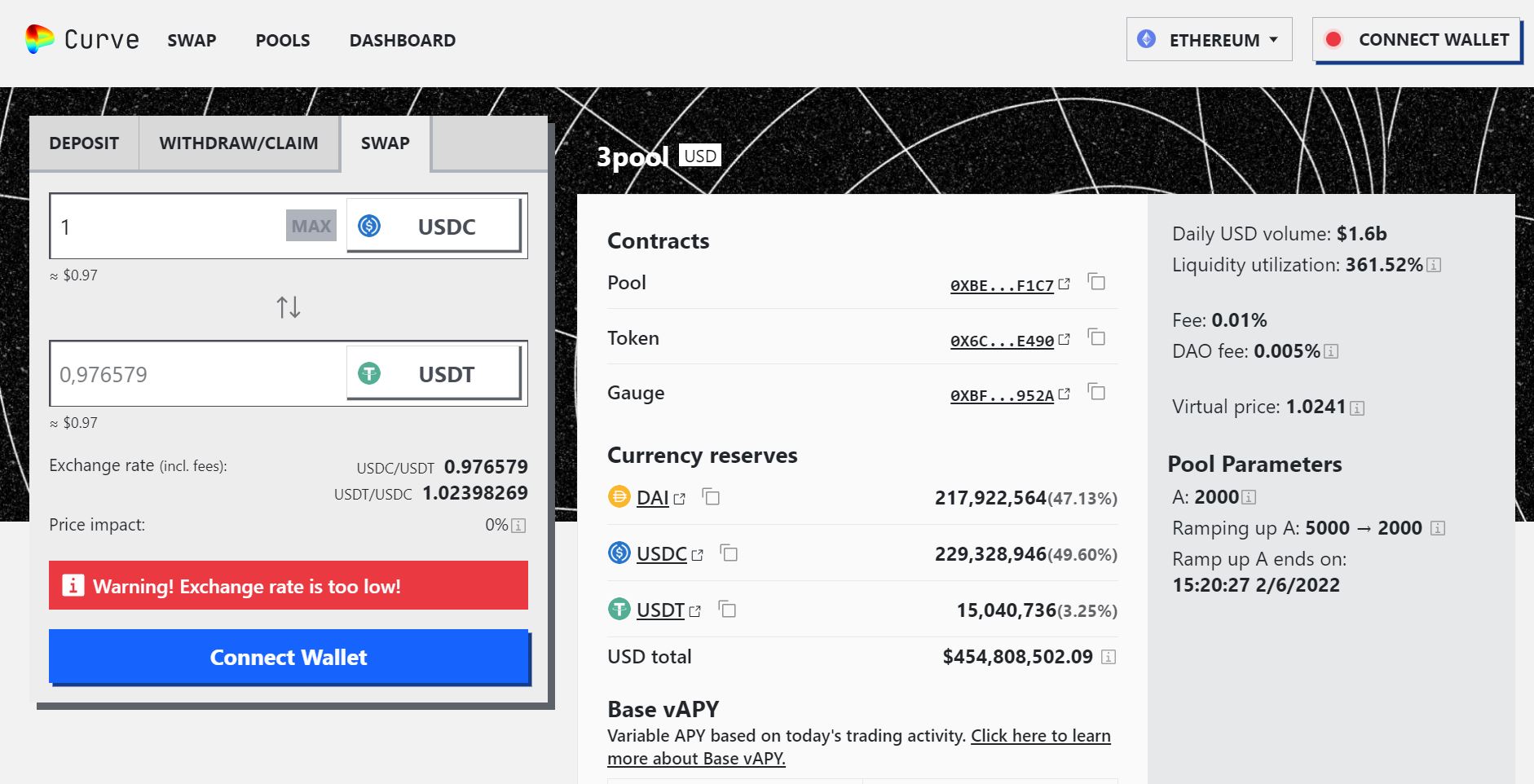Open the Swap page in navigation
This screenshot has width=1534, height=784.
192,40
